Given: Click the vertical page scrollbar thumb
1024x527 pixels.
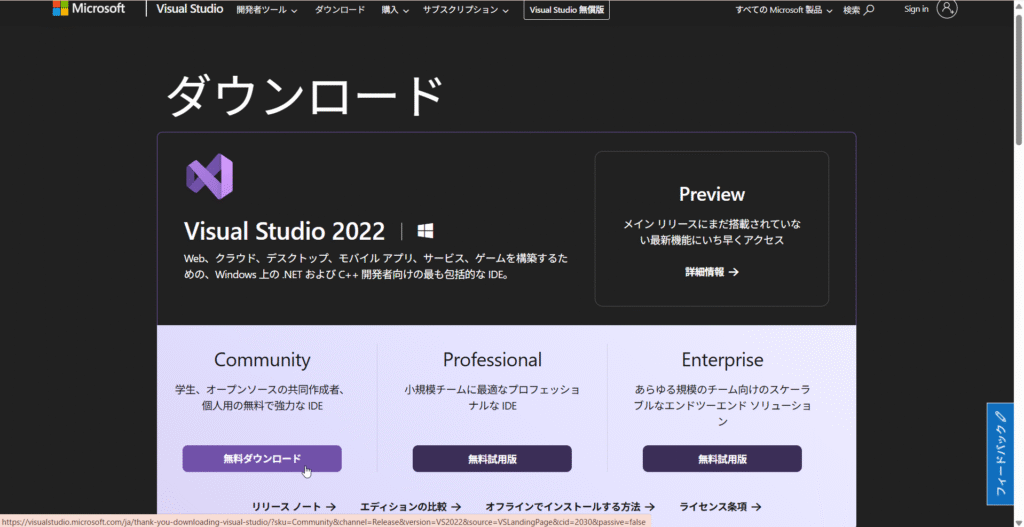Looking at the screenshot, I should click(x=1019, y=78).
